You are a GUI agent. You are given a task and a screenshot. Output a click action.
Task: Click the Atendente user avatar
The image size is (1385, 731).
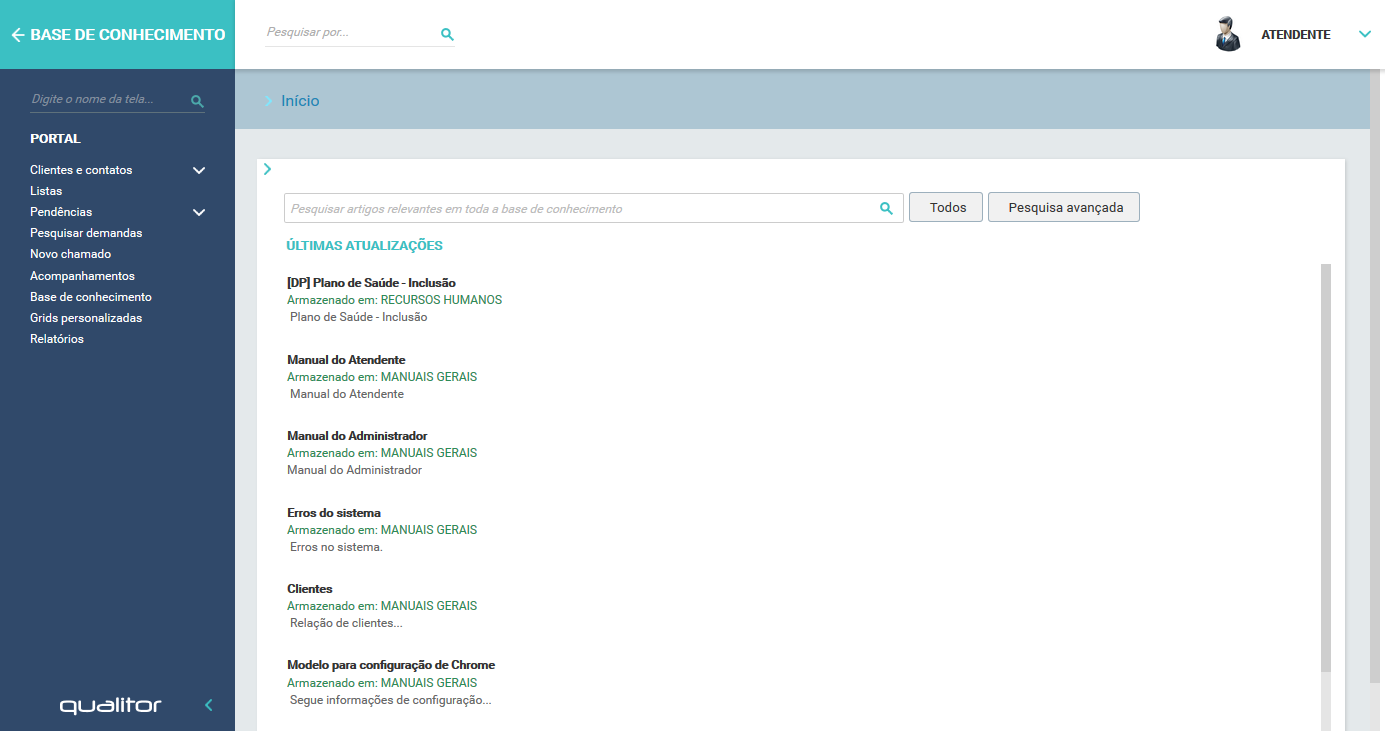pos(1228,34)
